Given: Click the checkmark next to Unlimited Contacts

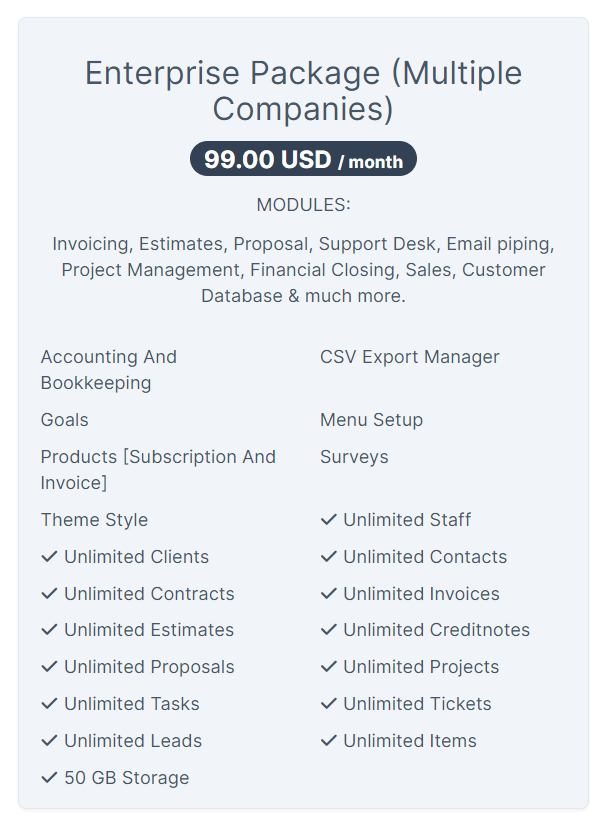Looking at the screenshot, I should coord(328,557).
